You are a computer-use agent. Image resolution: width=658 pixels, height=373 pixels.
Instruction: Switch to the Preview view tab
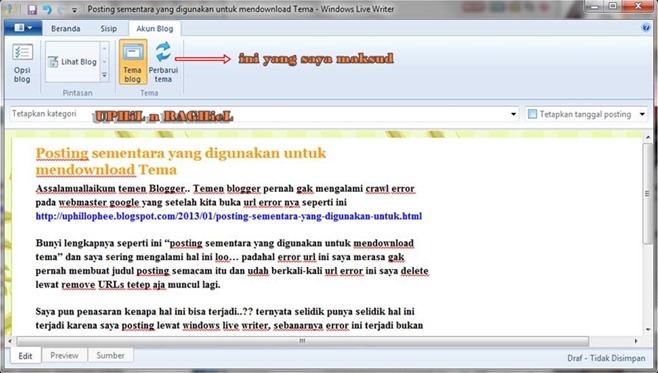(x=64, y=355)
